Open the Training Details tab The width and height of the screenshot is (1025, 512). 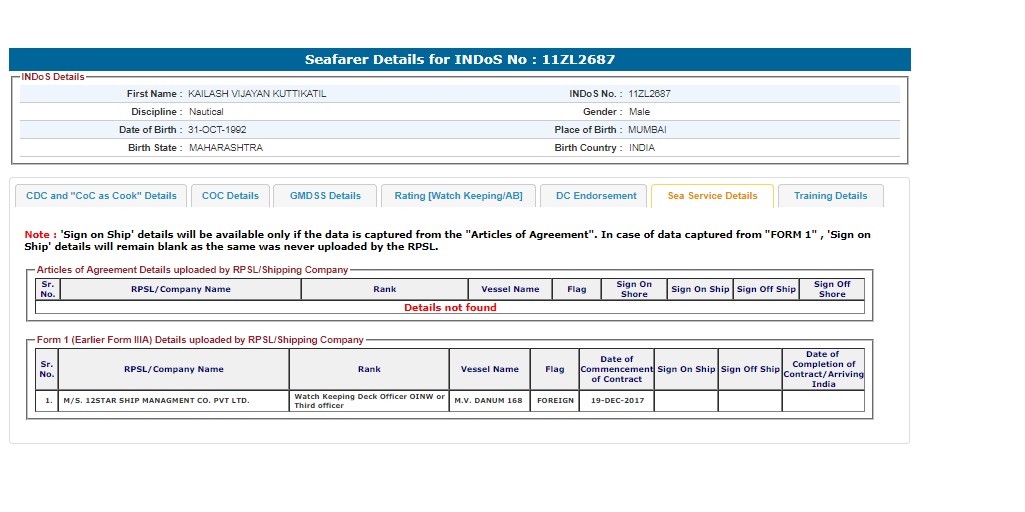pos(830,196)
